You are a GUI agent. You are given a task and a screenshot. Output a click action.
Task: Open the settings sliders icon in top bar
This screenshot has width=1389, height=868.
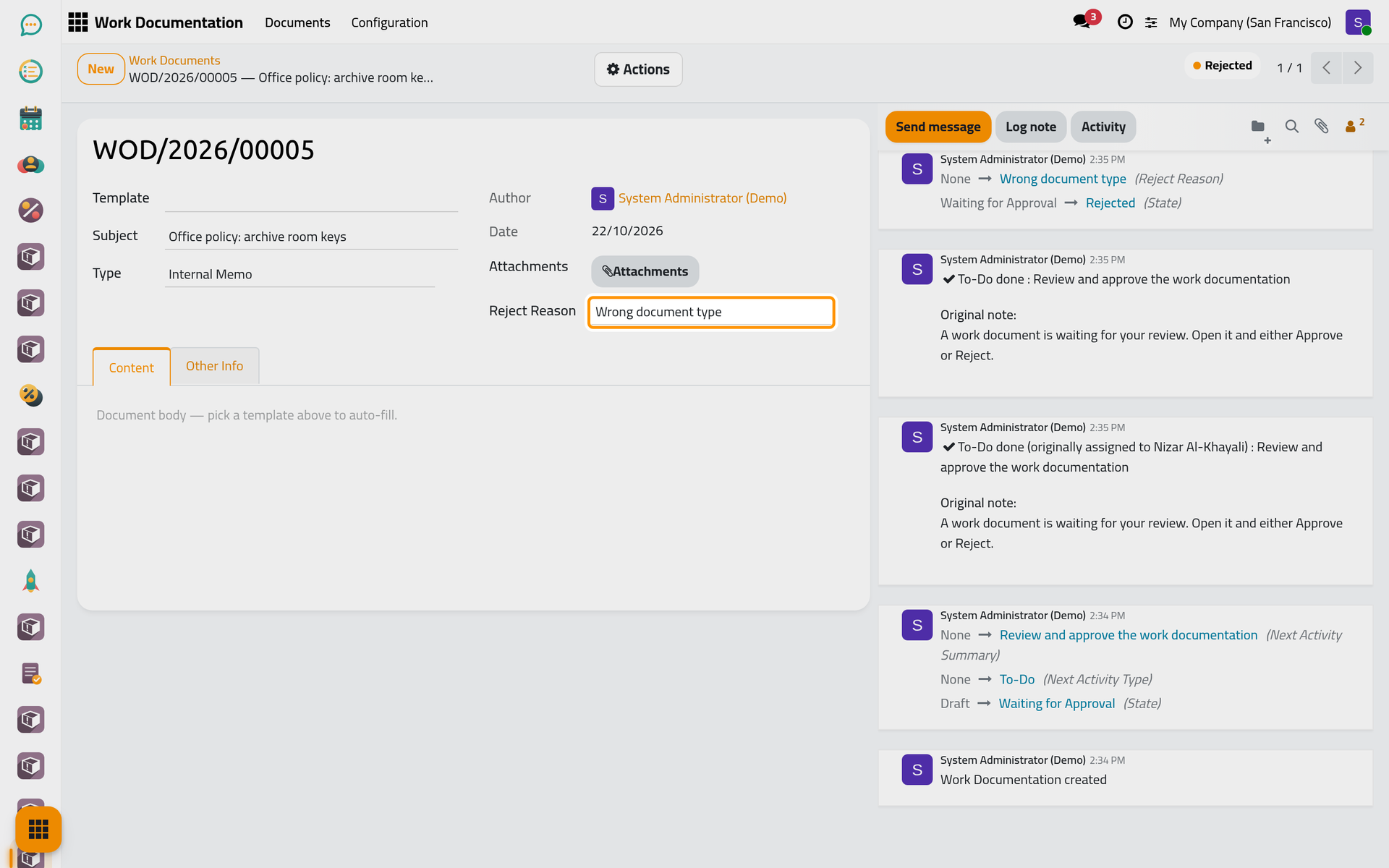coord(1151,22)
